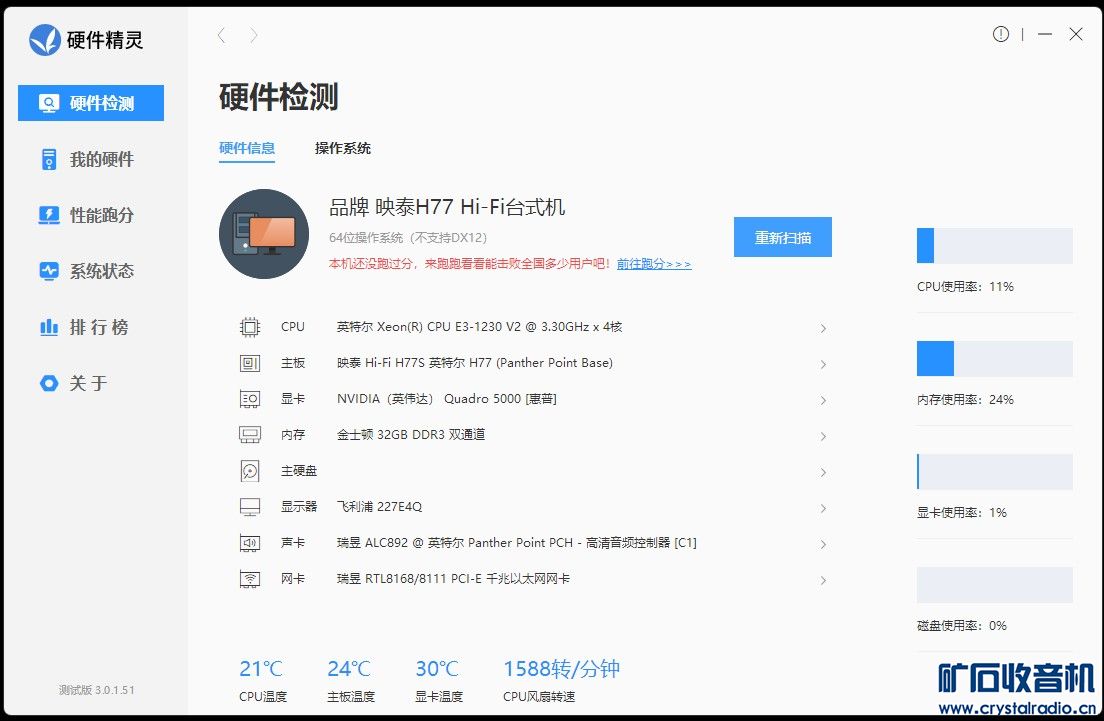Click the 测试版 3.0.1.51 version label

coord(96,690)
